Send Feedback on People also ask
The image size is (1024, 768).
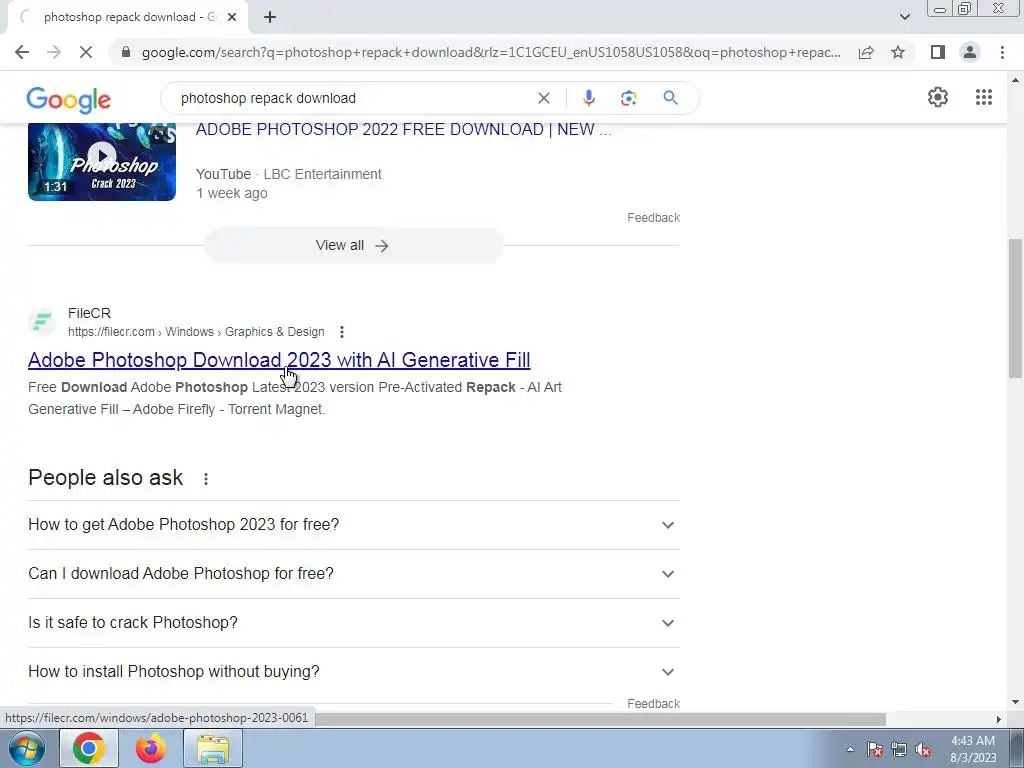[x=653, y=703]
